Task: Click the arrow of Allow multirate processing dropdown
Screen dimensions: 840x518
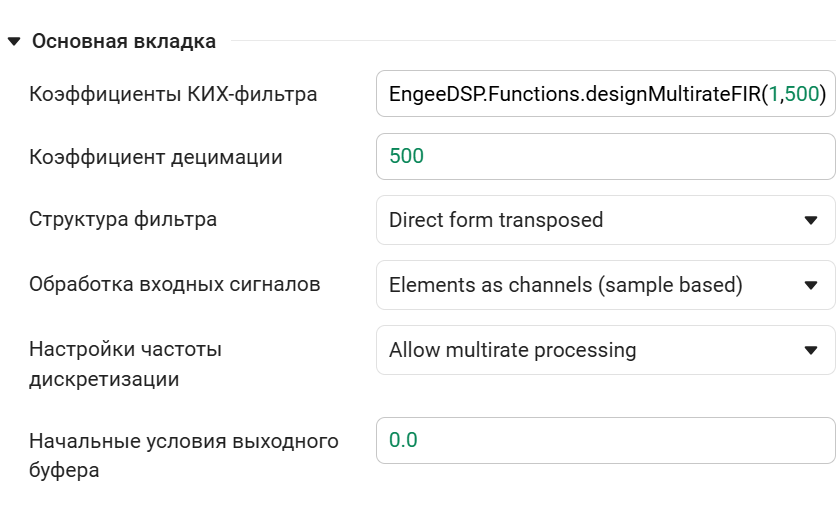Action: point(810,350)
